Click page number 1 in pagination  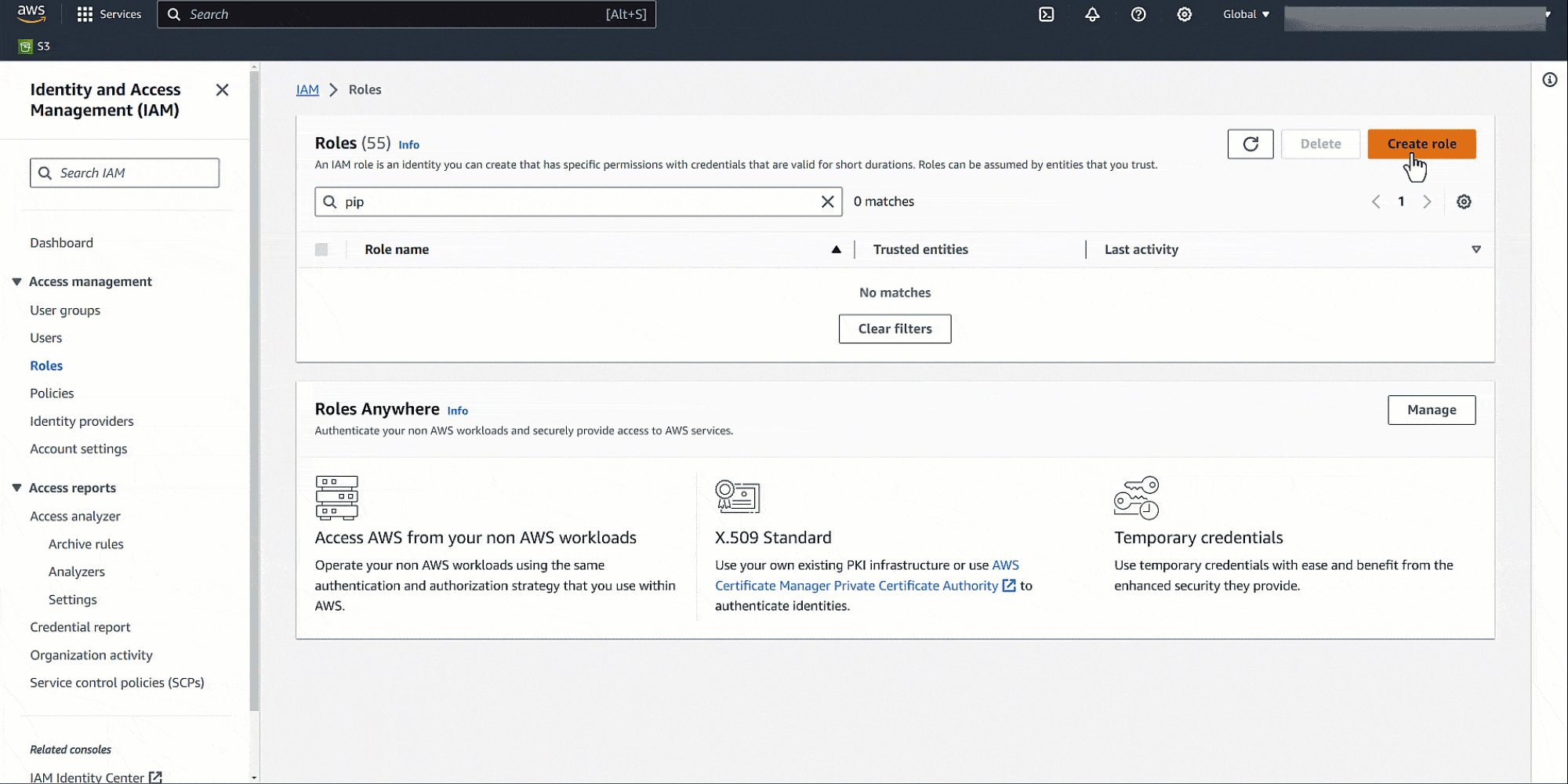1401,201
